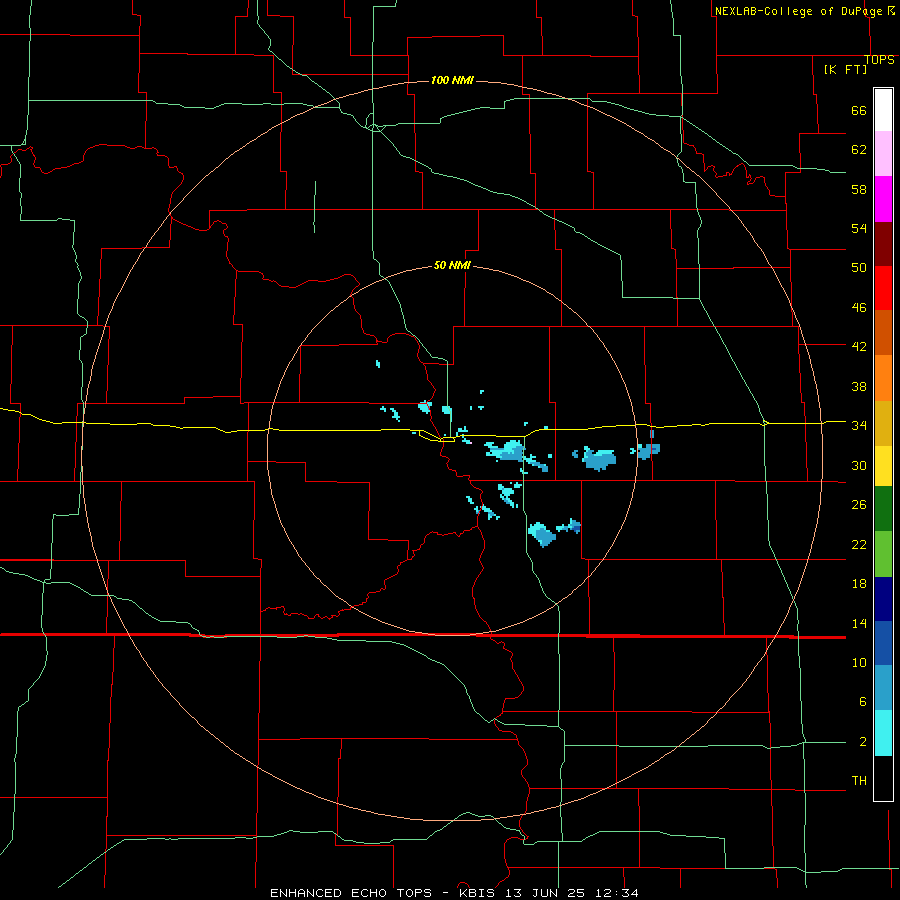The width and height of the screenshot is (900, 900).
Task: Click the ENHANCED ECHO TOPS caption text
Action: (x=351, y=893)
